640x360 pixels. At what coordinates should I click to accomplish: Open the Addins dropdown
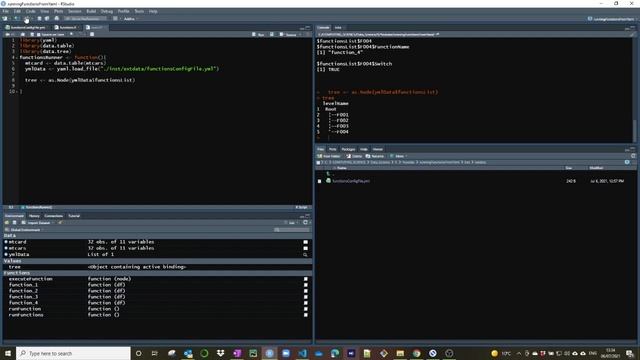coord(131,18)
